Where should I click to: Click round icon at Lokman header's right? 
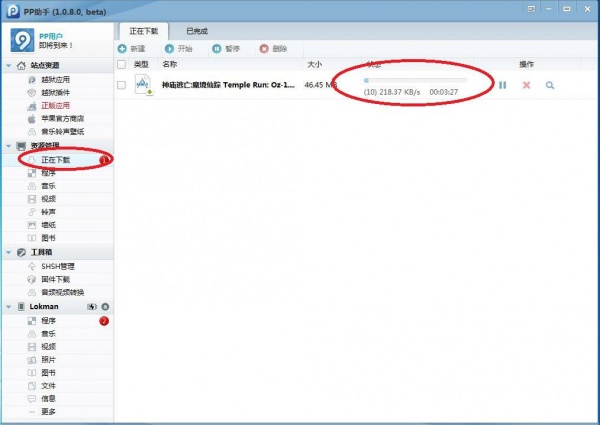105,306
